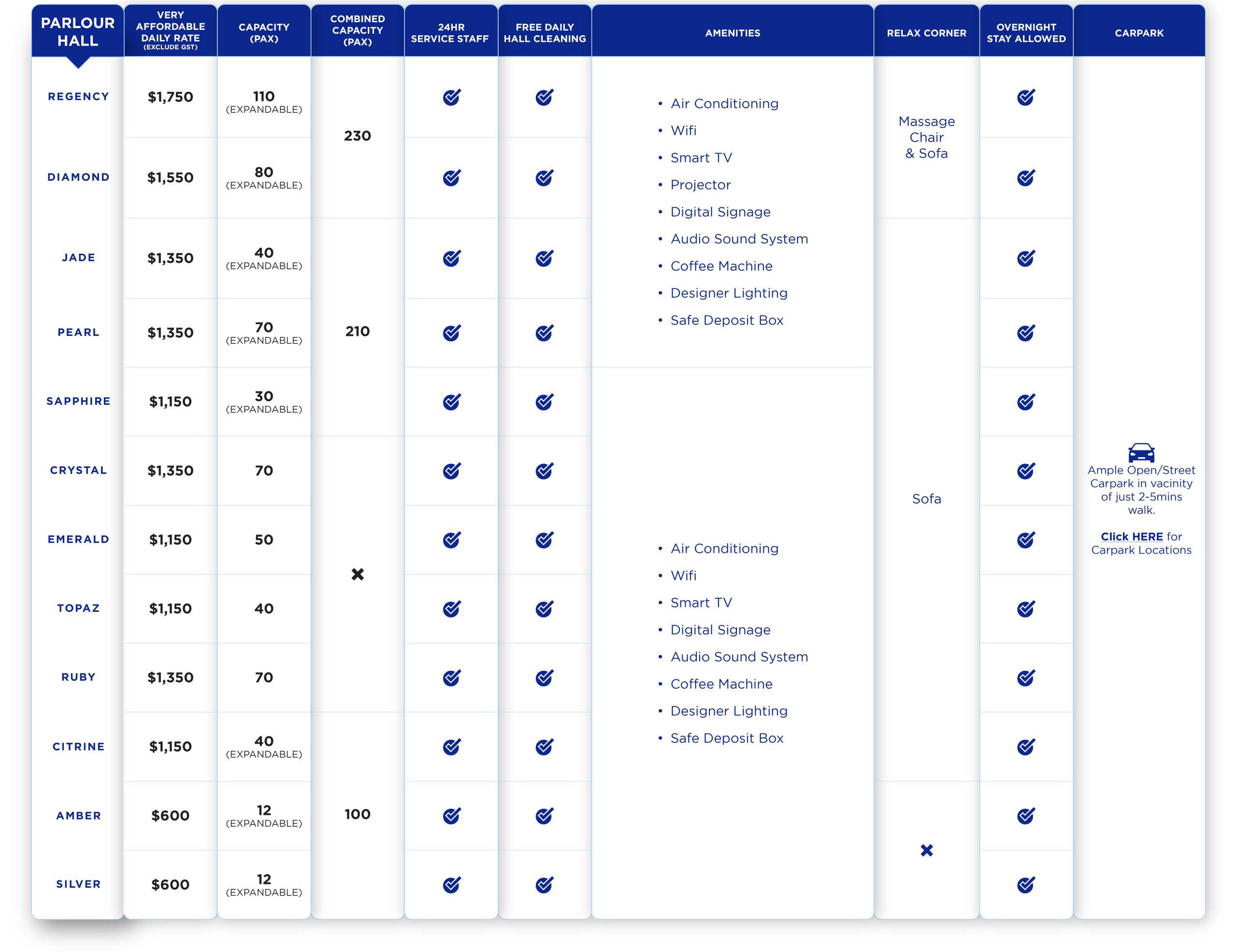Click Jade's Overnight Stay Allowed checkmark

tap(1026, 258)
